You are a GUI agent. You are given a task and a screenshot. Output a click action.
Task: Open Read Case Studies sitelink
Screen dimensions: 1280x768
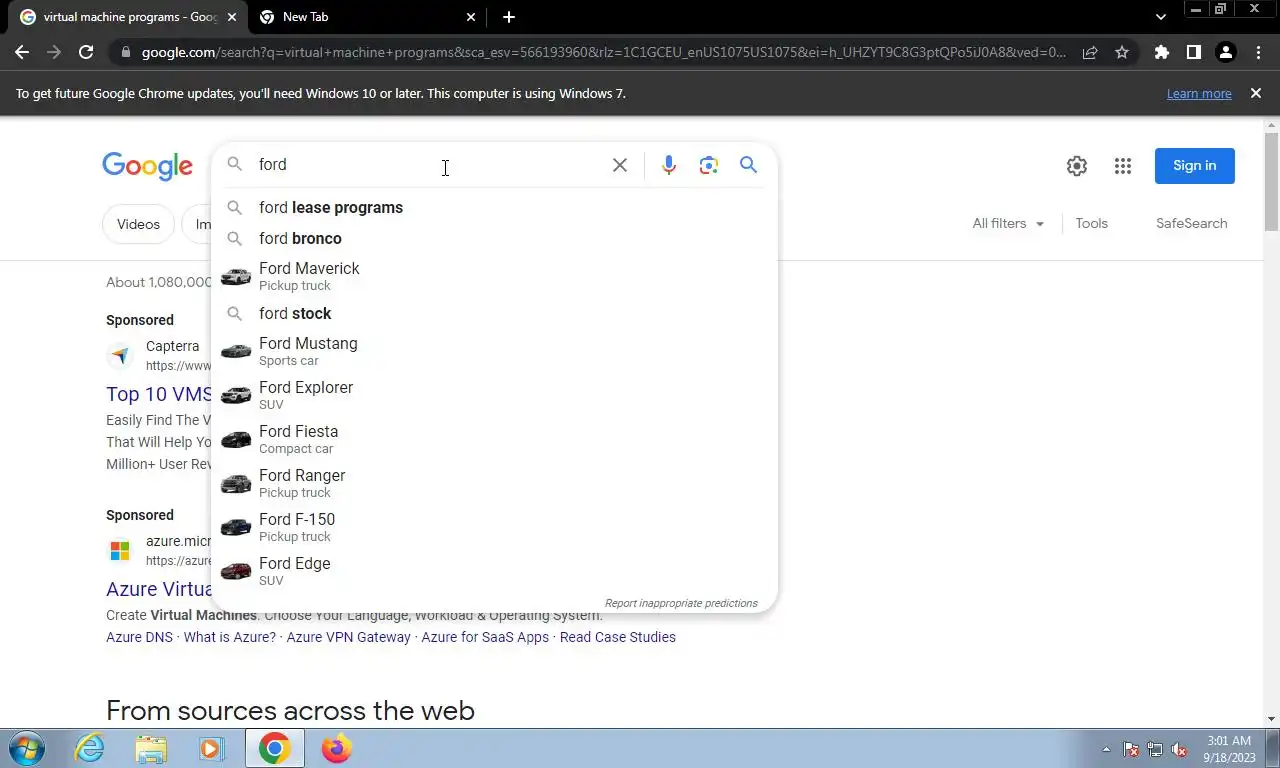coord(617,637)
